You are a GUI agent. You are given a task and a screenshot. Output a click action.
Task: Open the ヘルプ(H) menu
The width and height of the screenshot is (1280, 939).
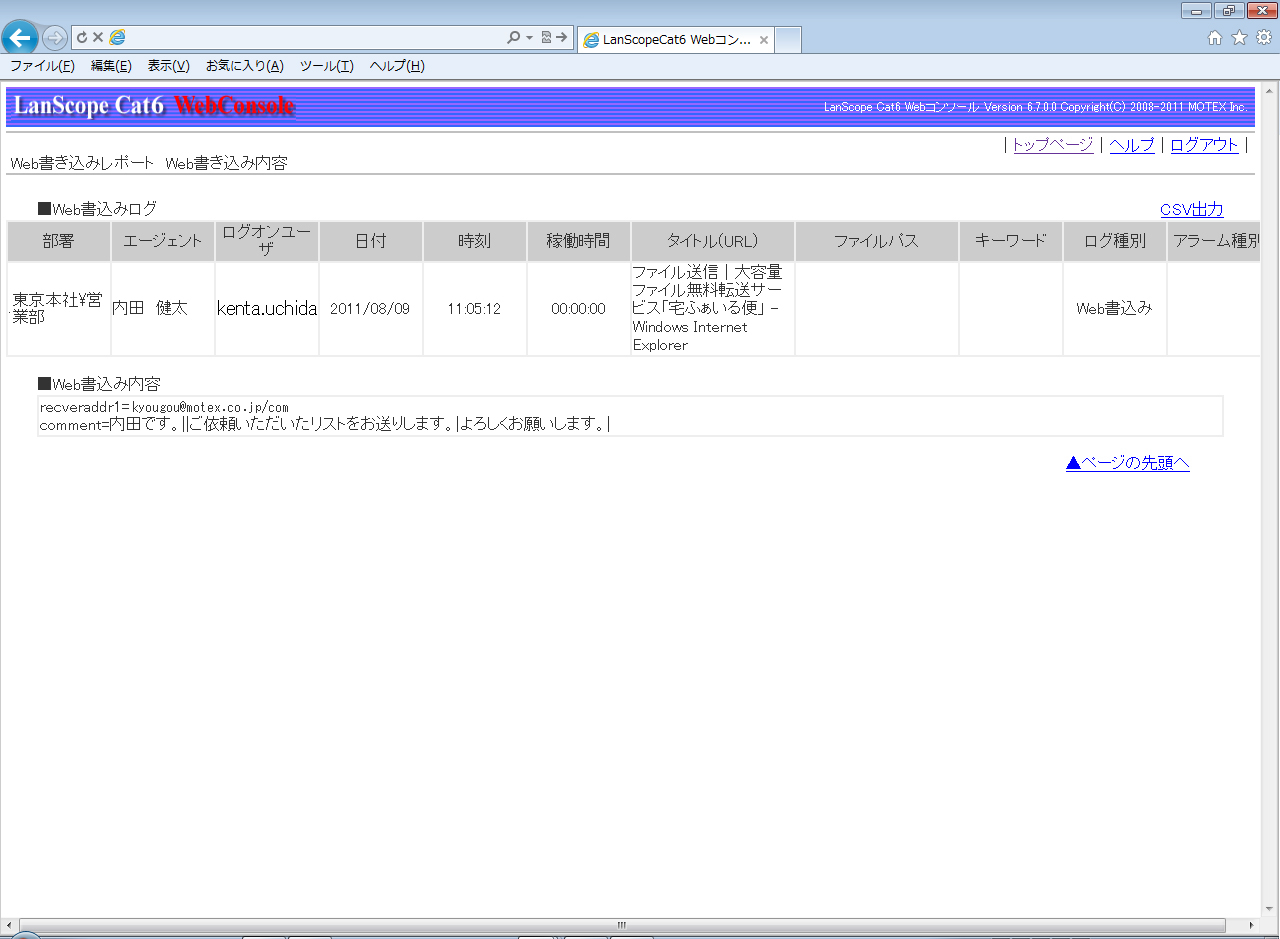pos(397,66)
